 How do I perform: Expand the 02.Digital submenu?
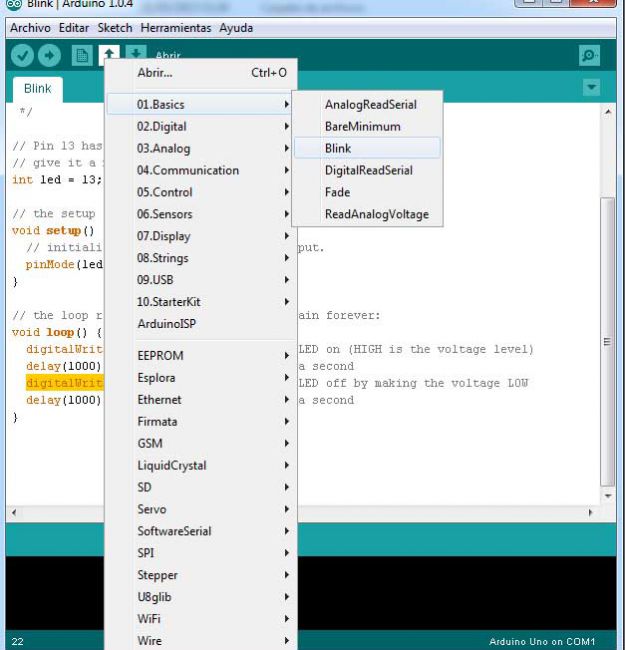(200, 126)
